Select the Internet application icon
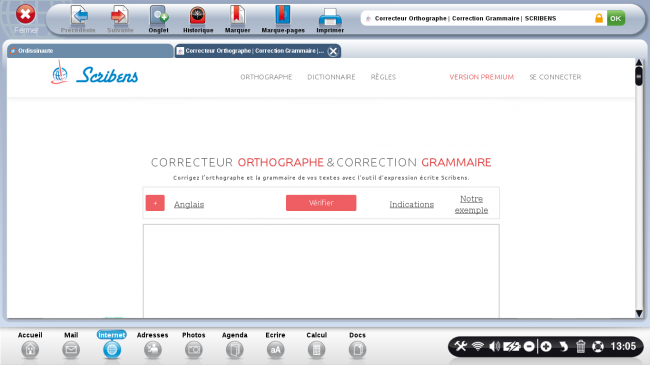Viewport: 650px width, 365px height. click(112, 345)
